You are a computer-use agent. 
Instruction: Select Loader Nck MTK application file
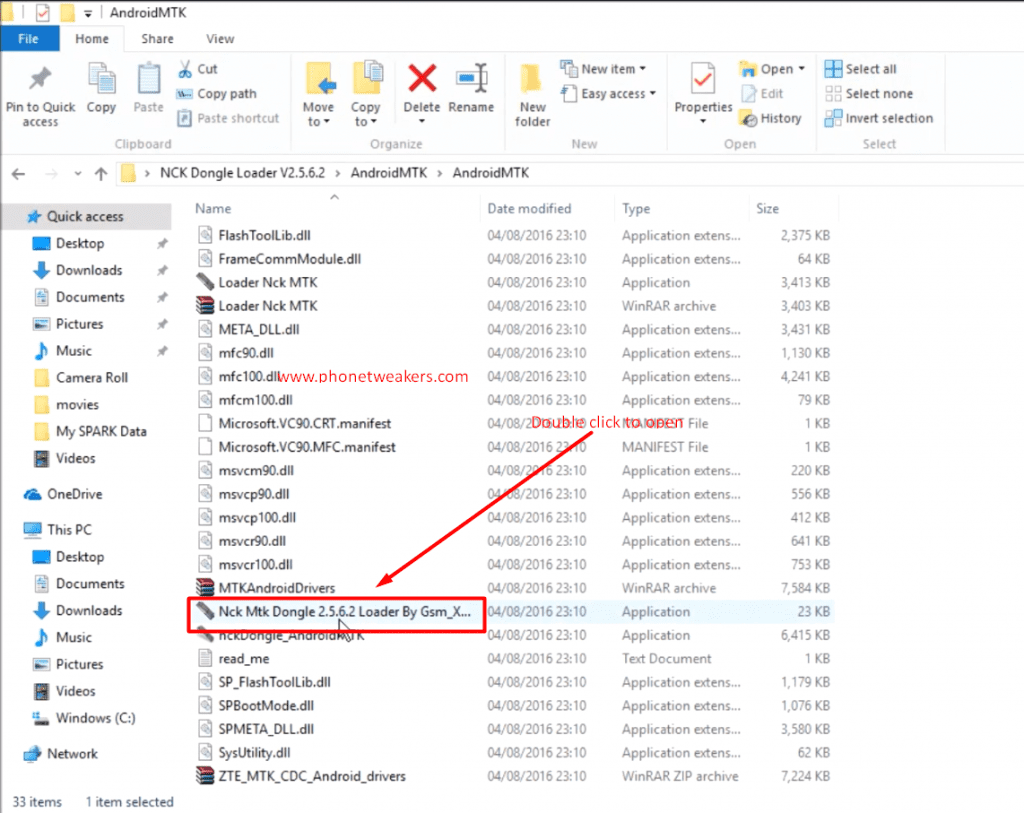point(268,282)
